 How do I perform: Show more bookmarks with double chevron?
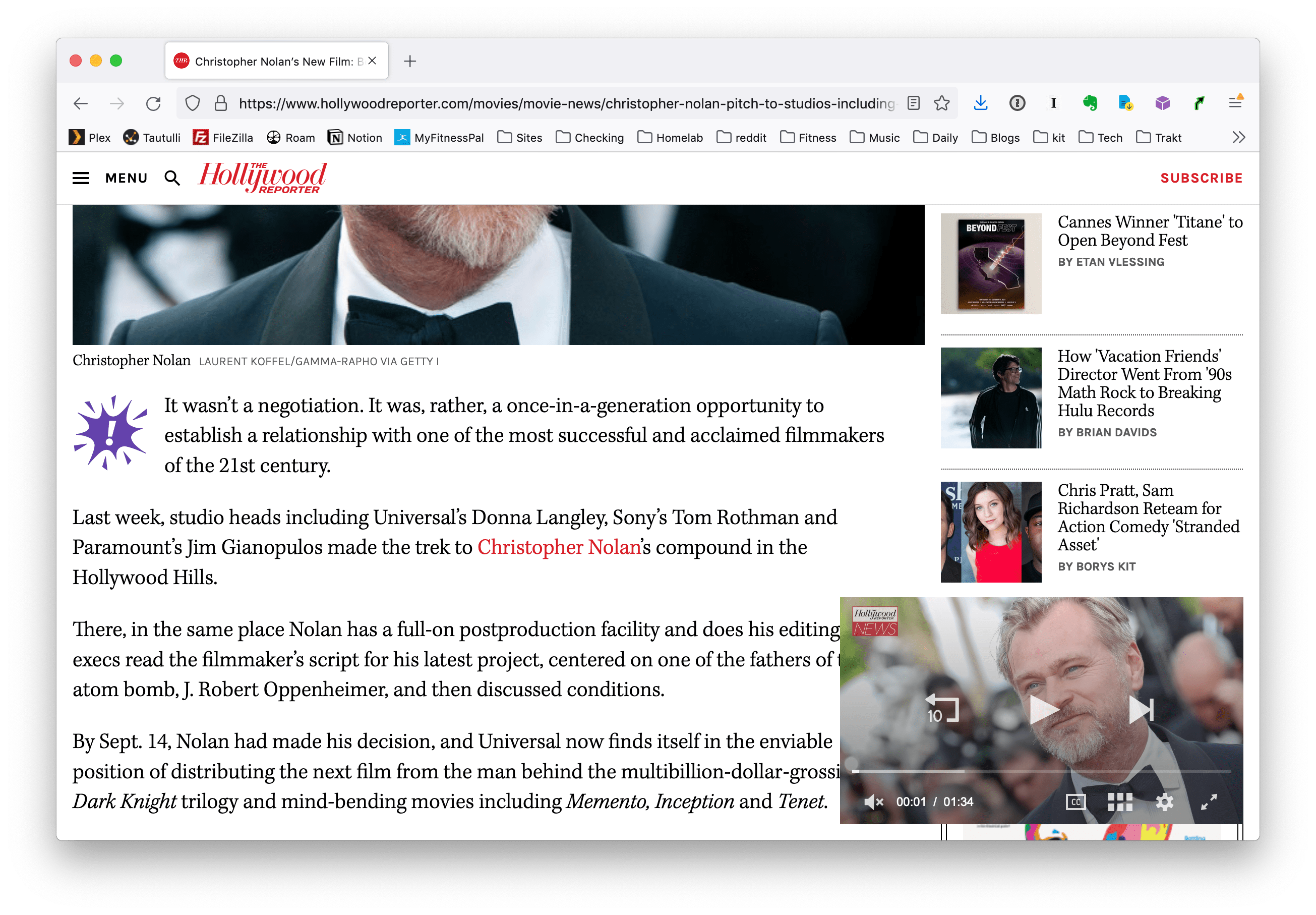(x=1239, y=138)
